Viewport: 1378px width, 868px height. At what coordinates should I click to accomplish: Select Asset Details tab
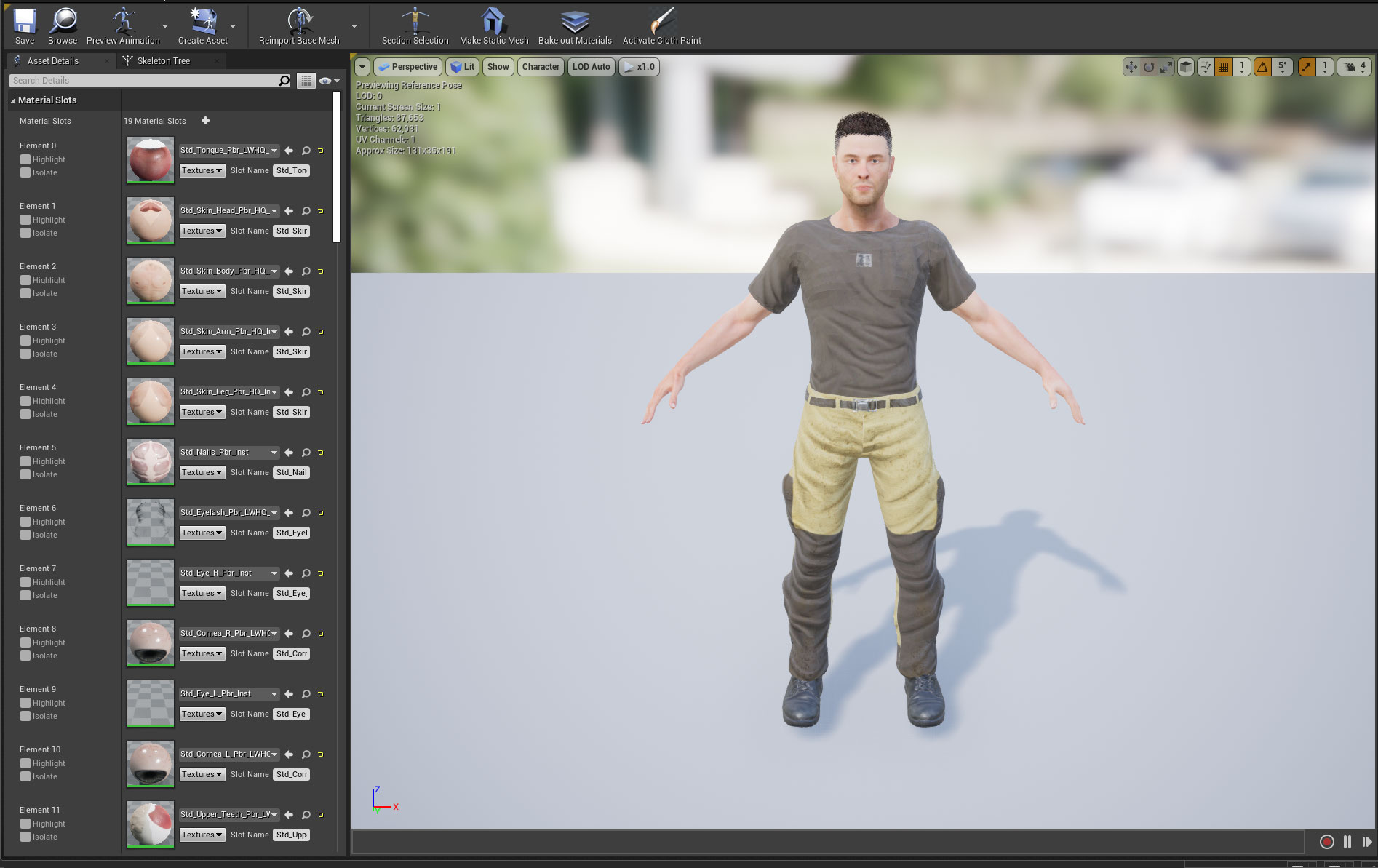[52, 61]
